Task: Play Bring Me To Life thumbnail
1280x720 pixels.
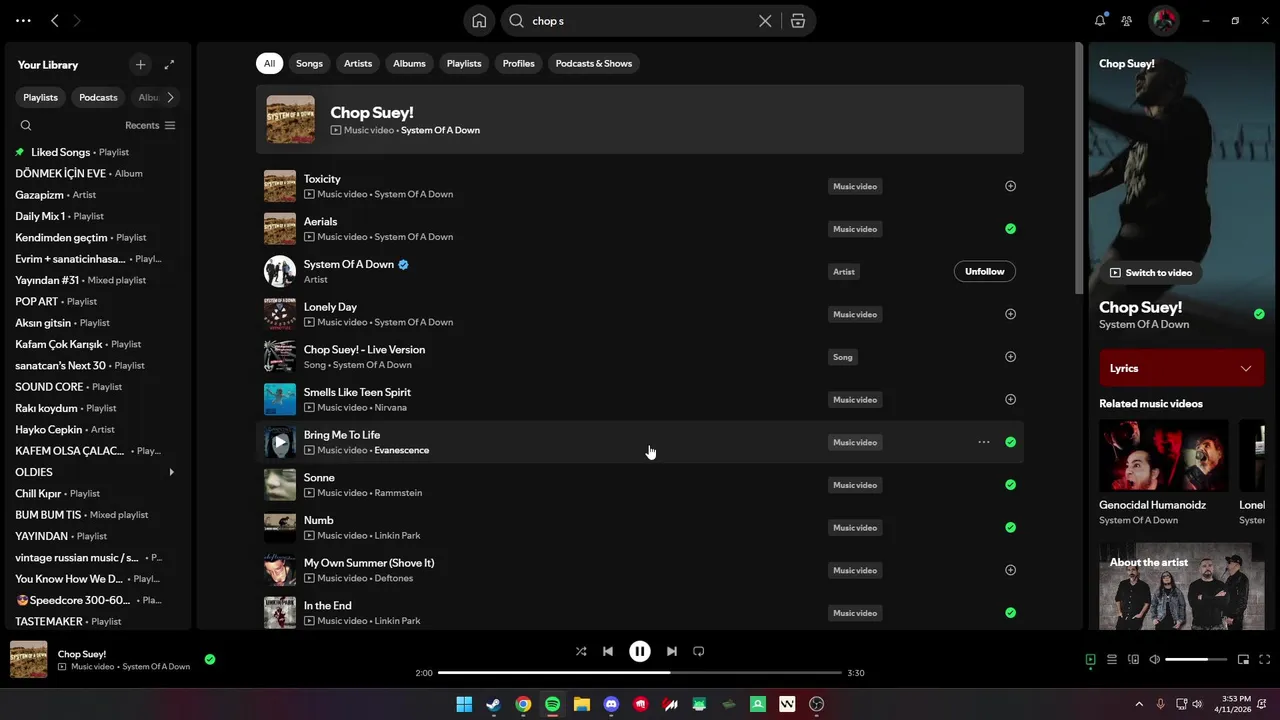Action: point(280,442)
